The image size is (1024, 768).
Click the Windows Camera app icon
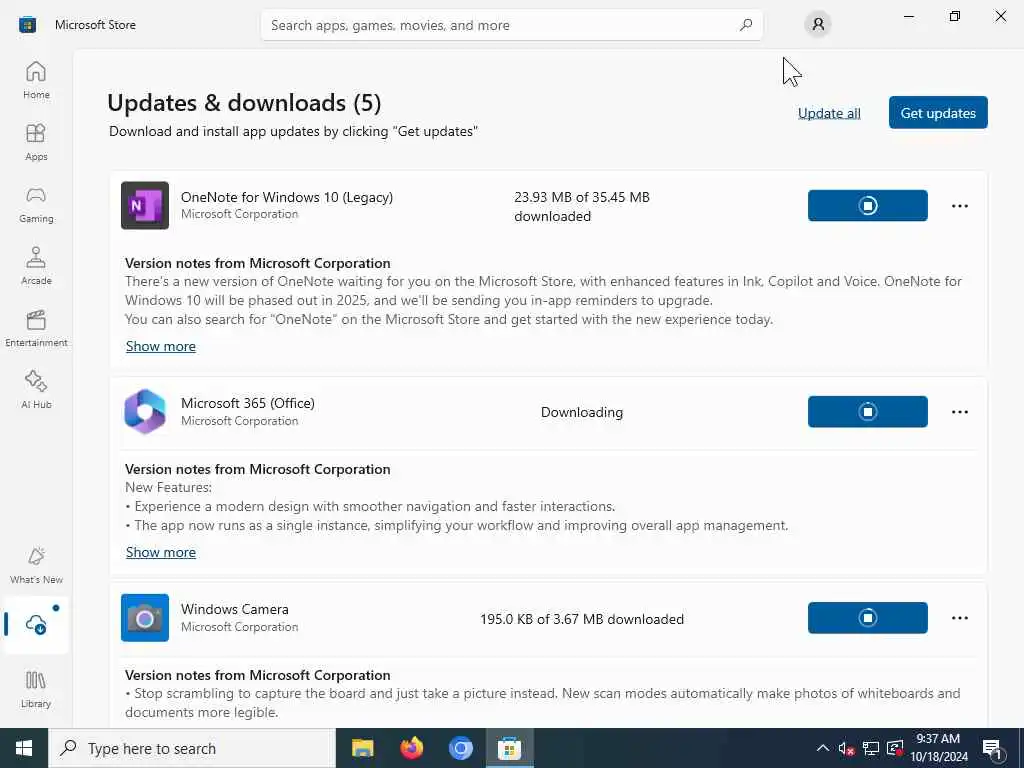145,618
